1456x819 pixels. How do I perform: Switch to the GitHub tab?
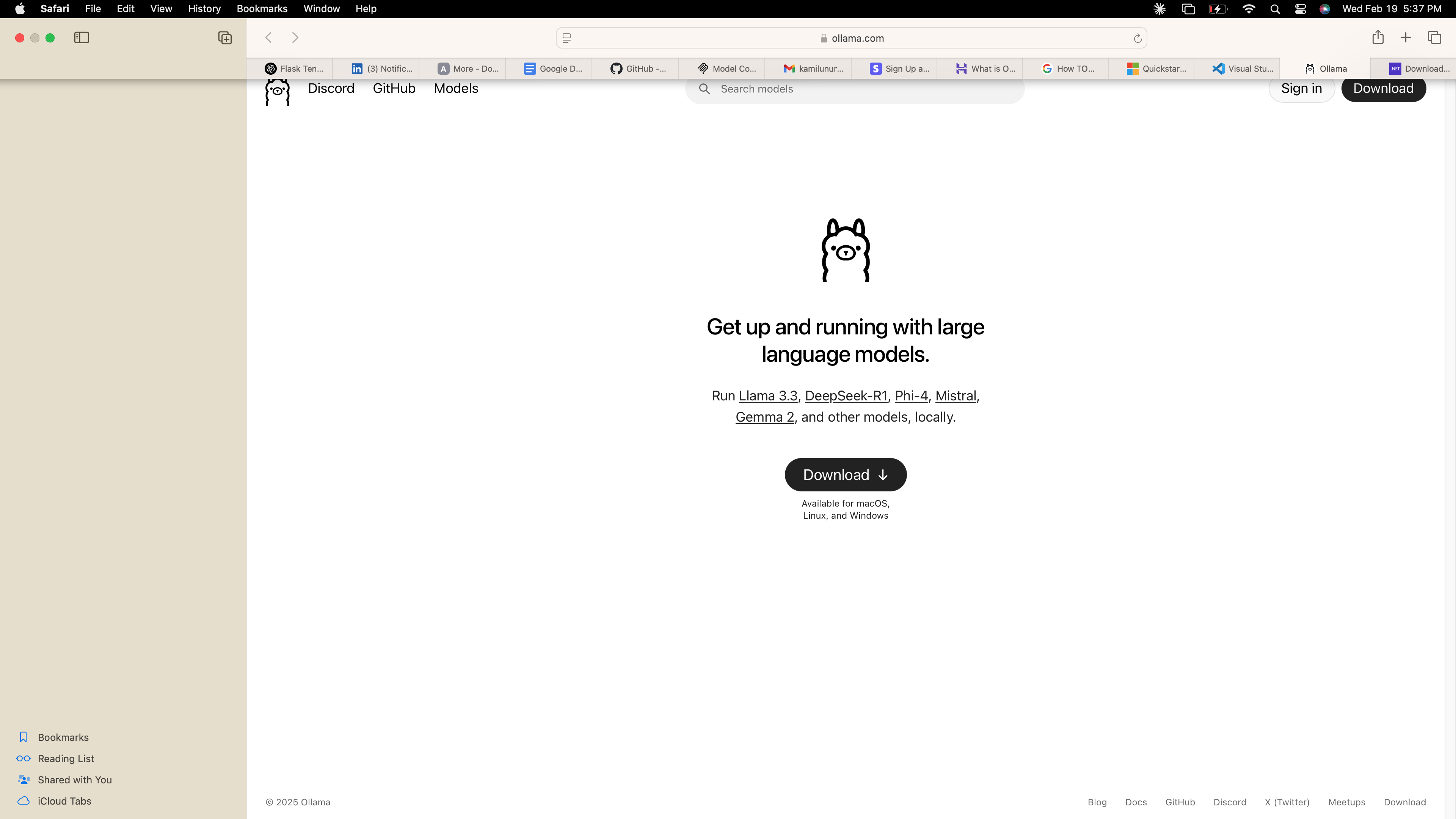coord(635,68)
